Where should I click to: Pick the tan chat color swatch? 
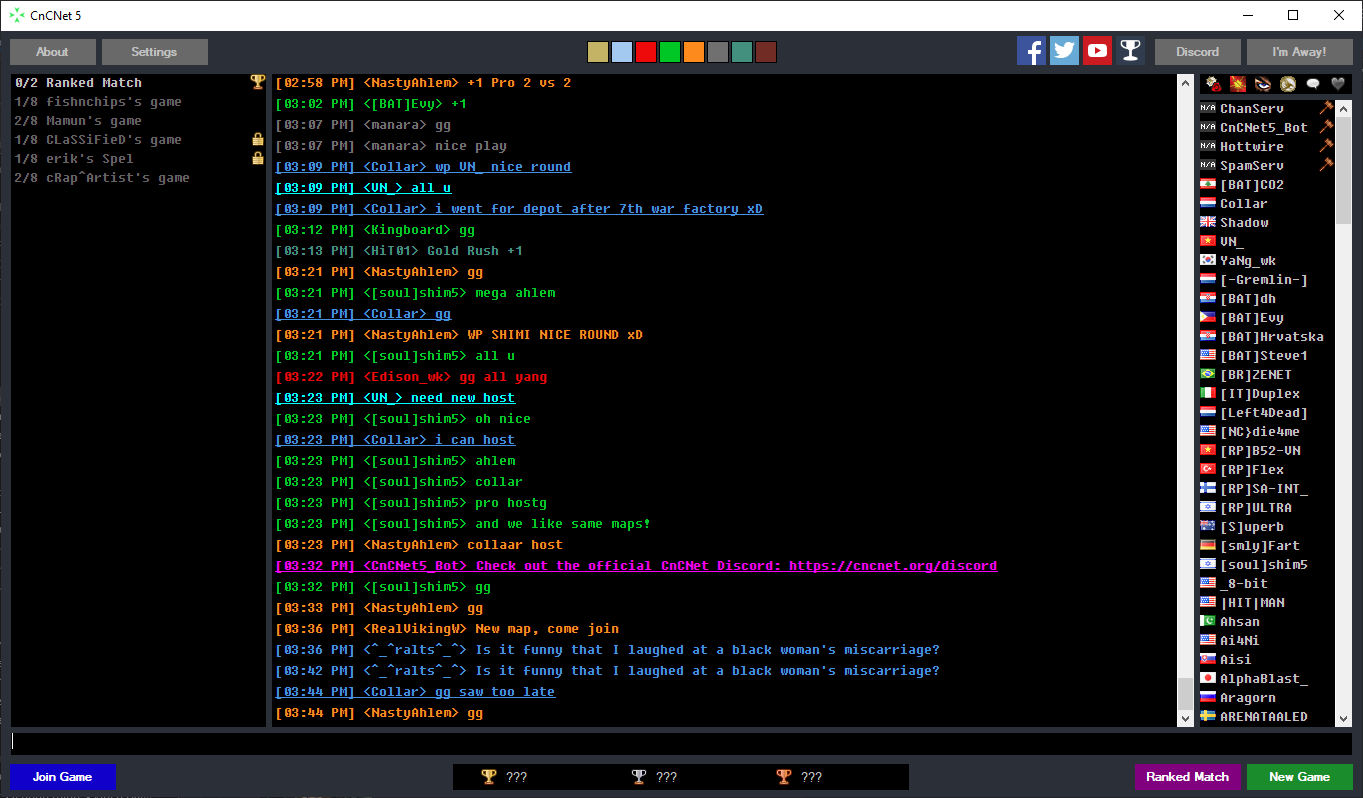[x=597, y=52]
